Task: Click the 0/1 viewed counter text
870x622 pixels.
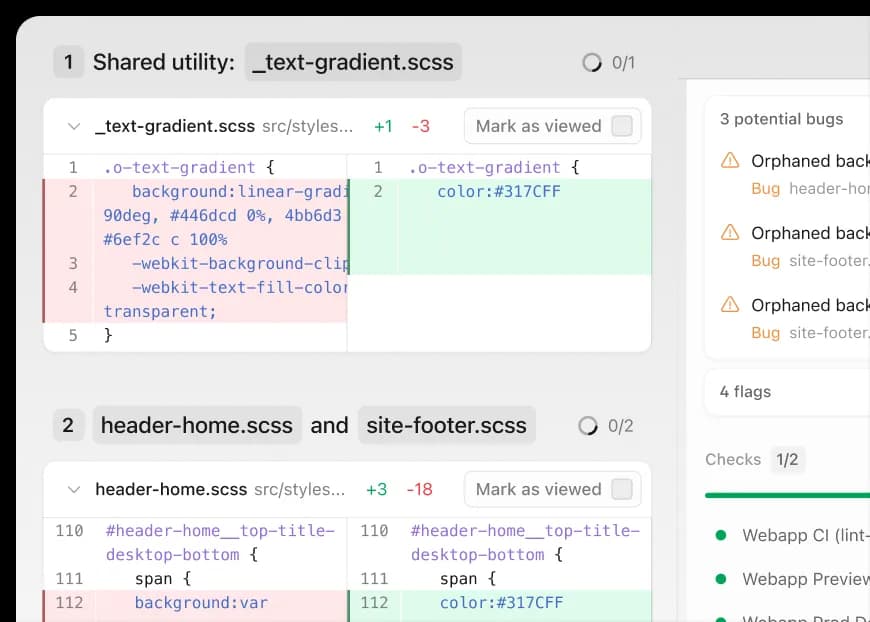Action: coord(623,63)
